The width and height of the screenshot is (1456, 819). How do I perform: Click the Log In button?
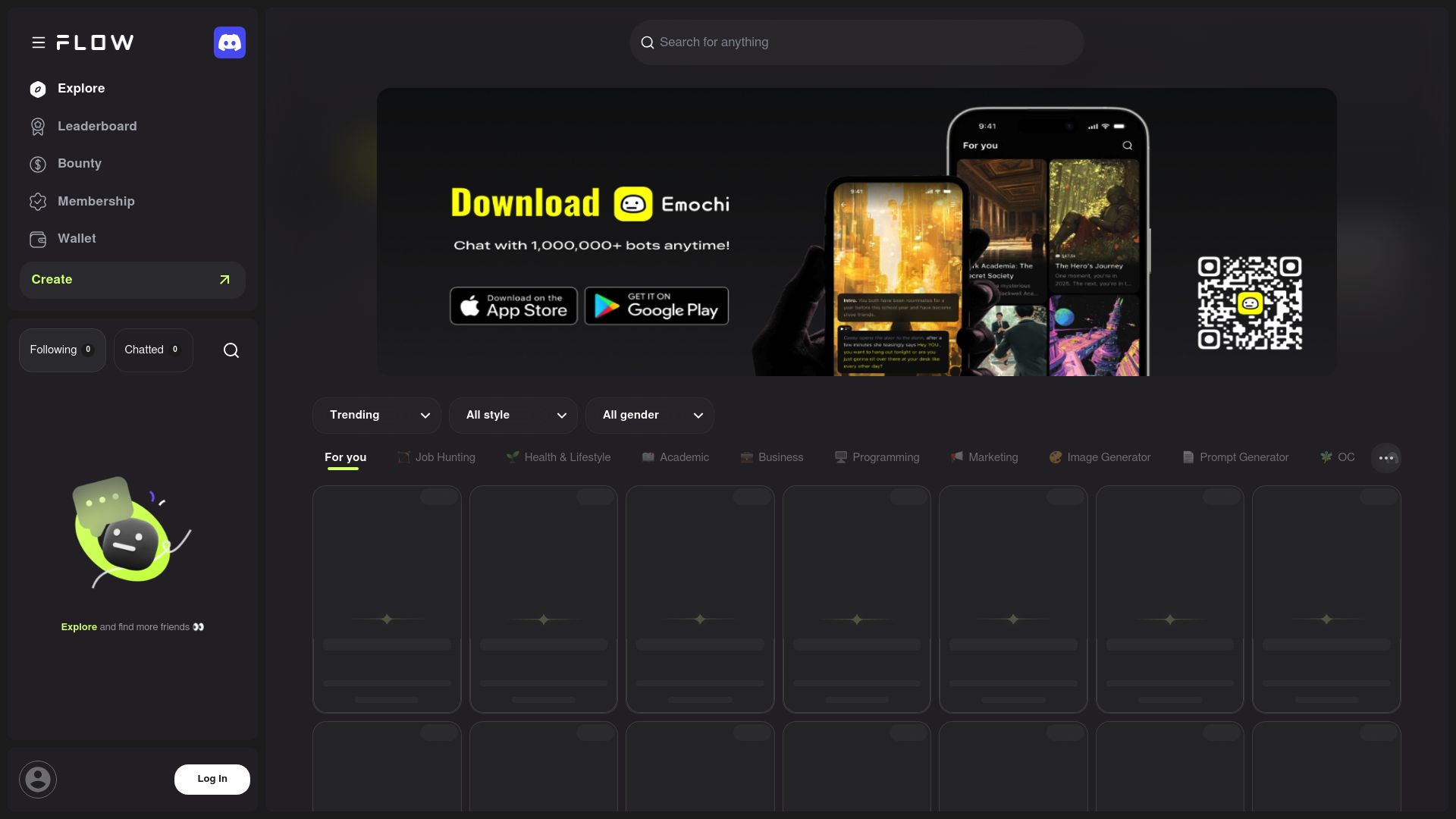point(212,779)
